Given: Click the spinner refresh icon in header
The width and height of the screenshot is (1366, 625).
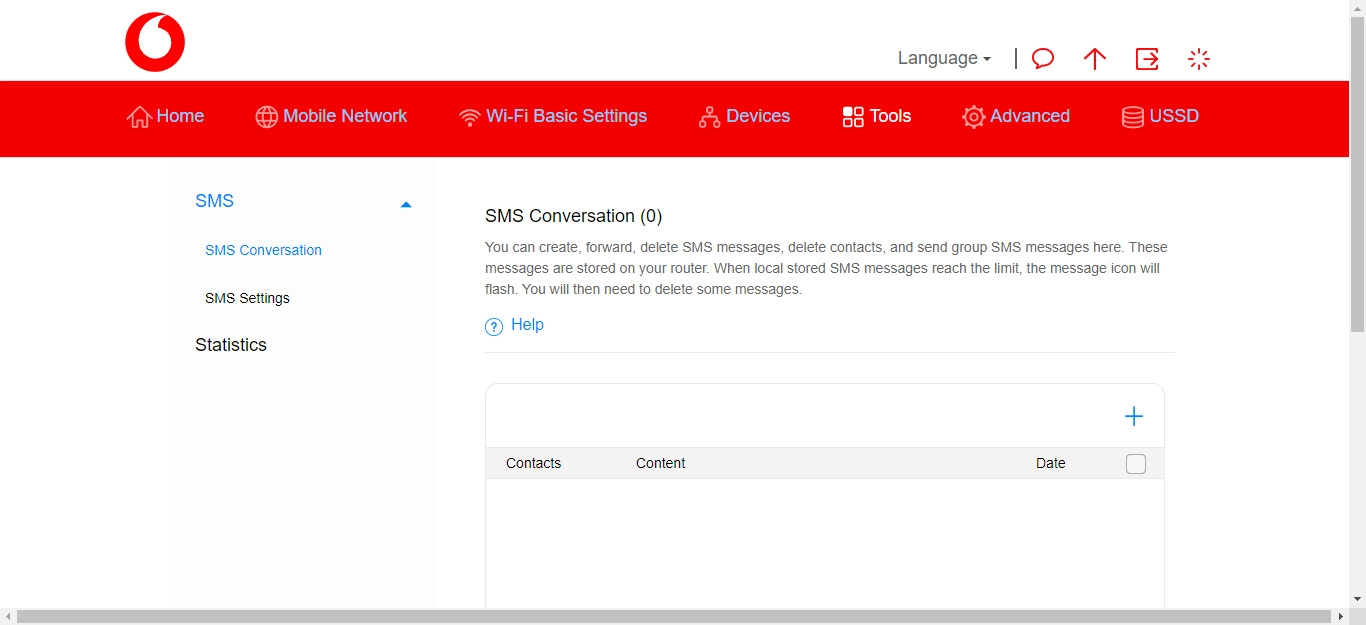Looking at the screenshot, I should point(1198,58).
